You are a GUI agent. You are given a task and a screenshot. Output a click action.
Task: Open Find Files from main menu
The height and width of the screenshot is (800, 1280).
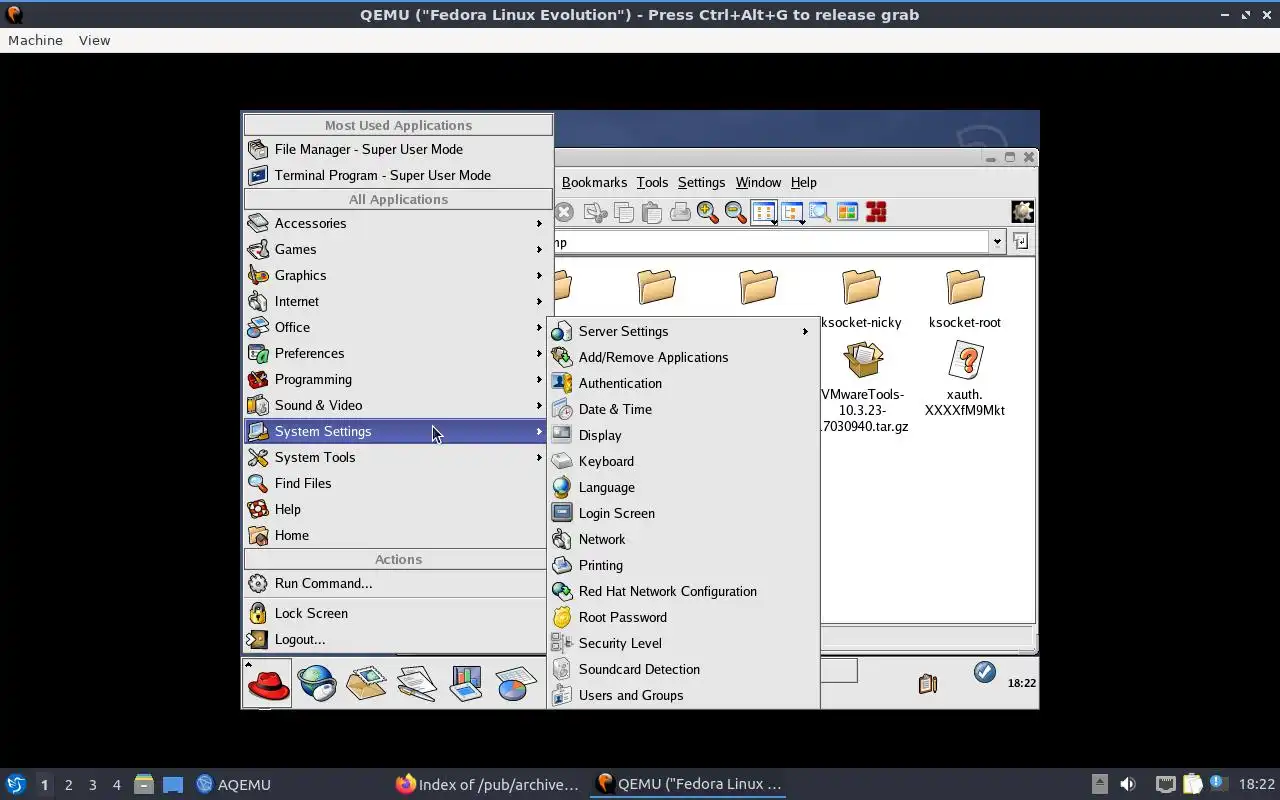[396, 483]
